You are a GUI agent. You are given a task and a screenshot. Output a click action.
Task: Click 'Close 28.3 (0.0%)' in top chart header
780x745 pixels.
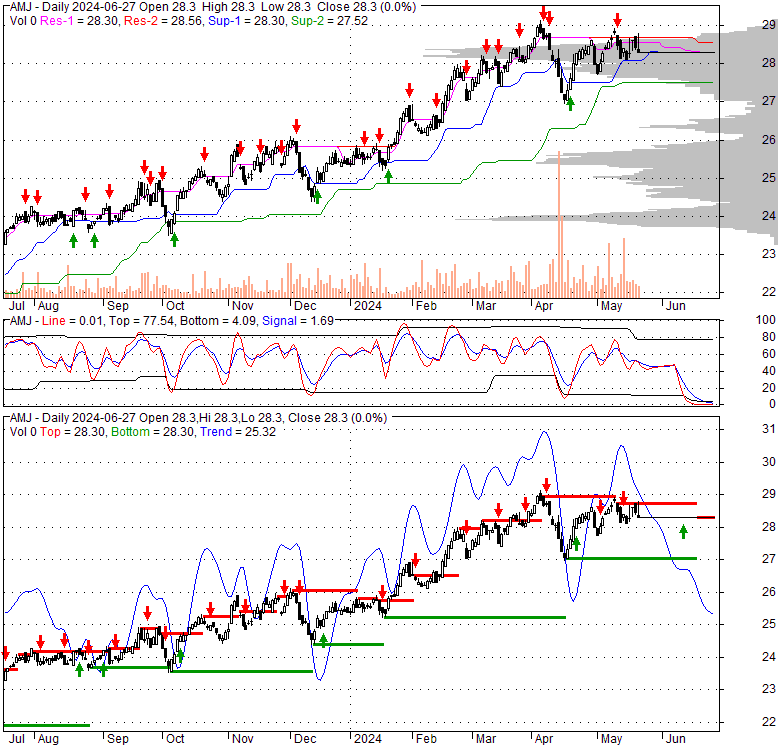click(367, 7)
